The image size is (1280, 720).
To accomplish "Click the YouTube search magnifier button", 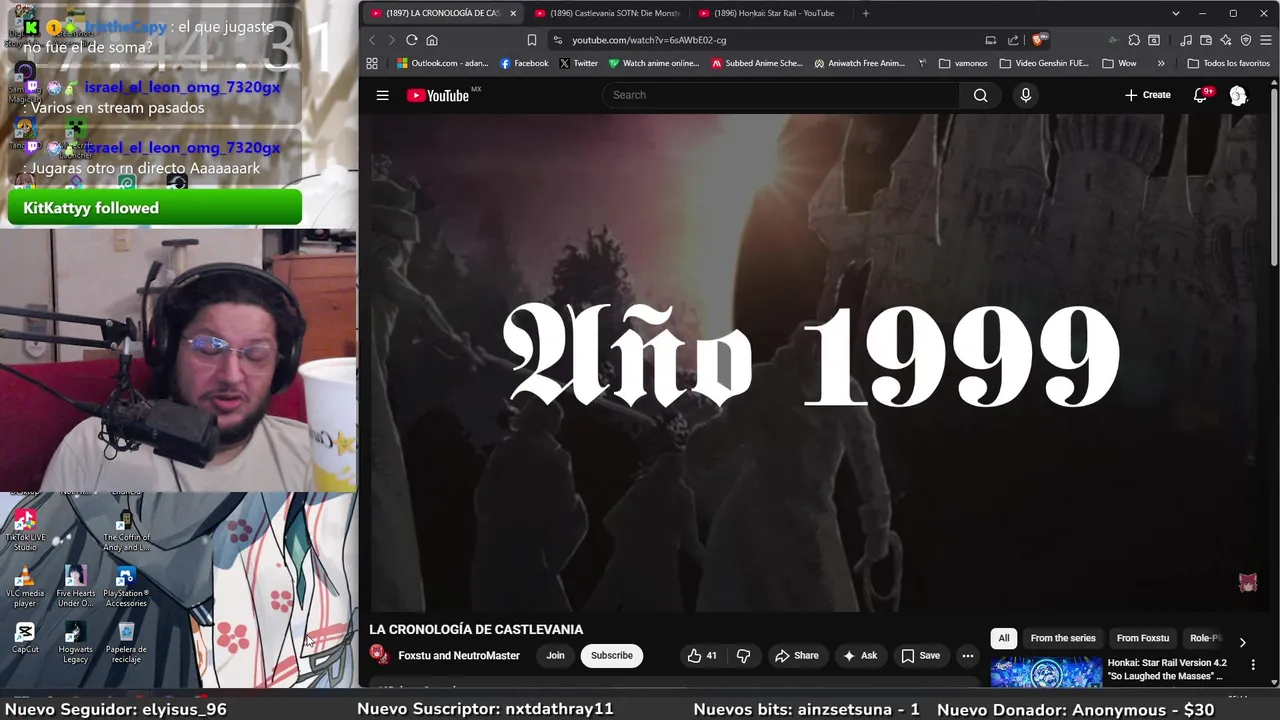I will click(980, 95).
